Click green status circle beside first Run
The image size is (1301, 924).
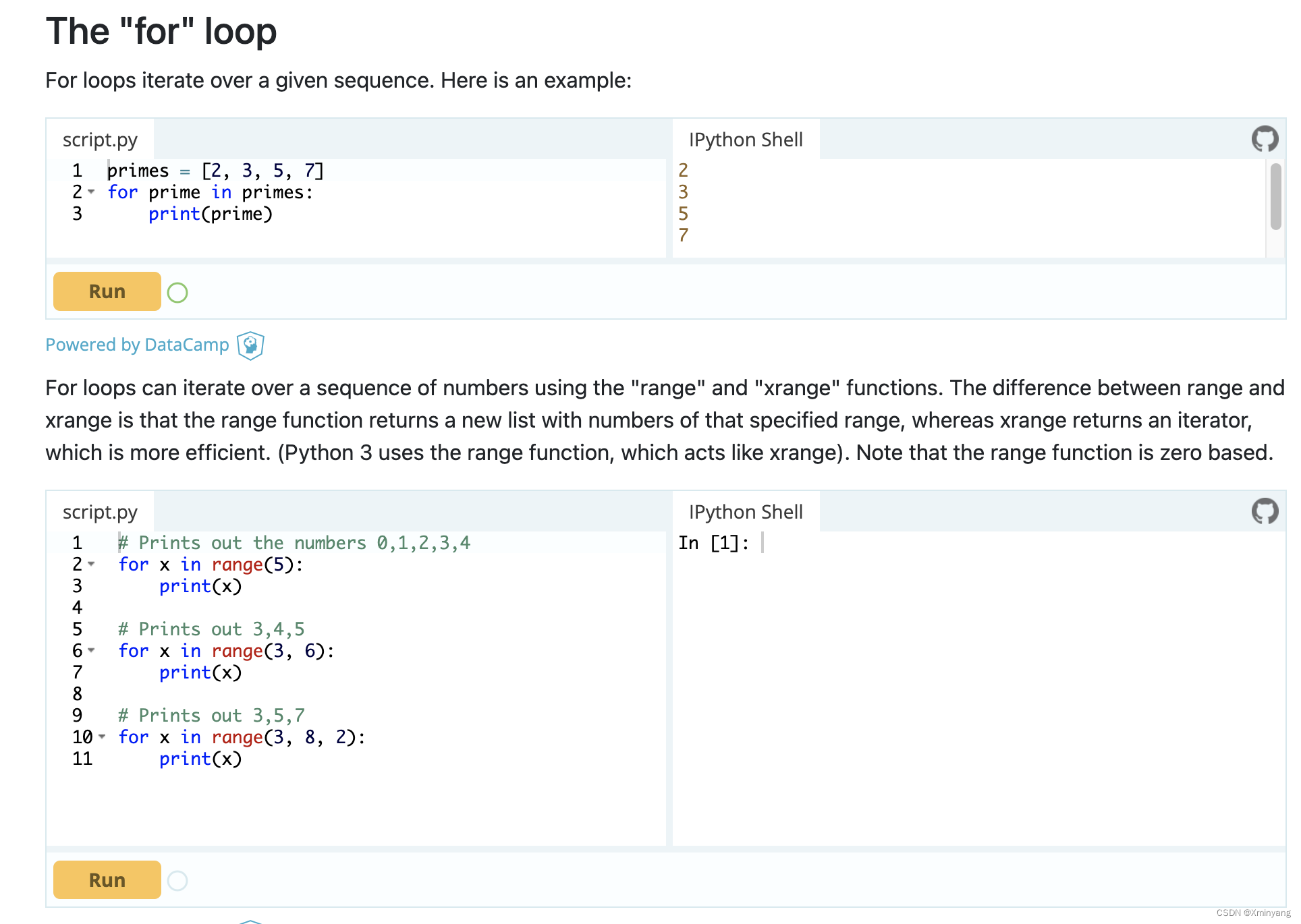(x=177, y=293)
